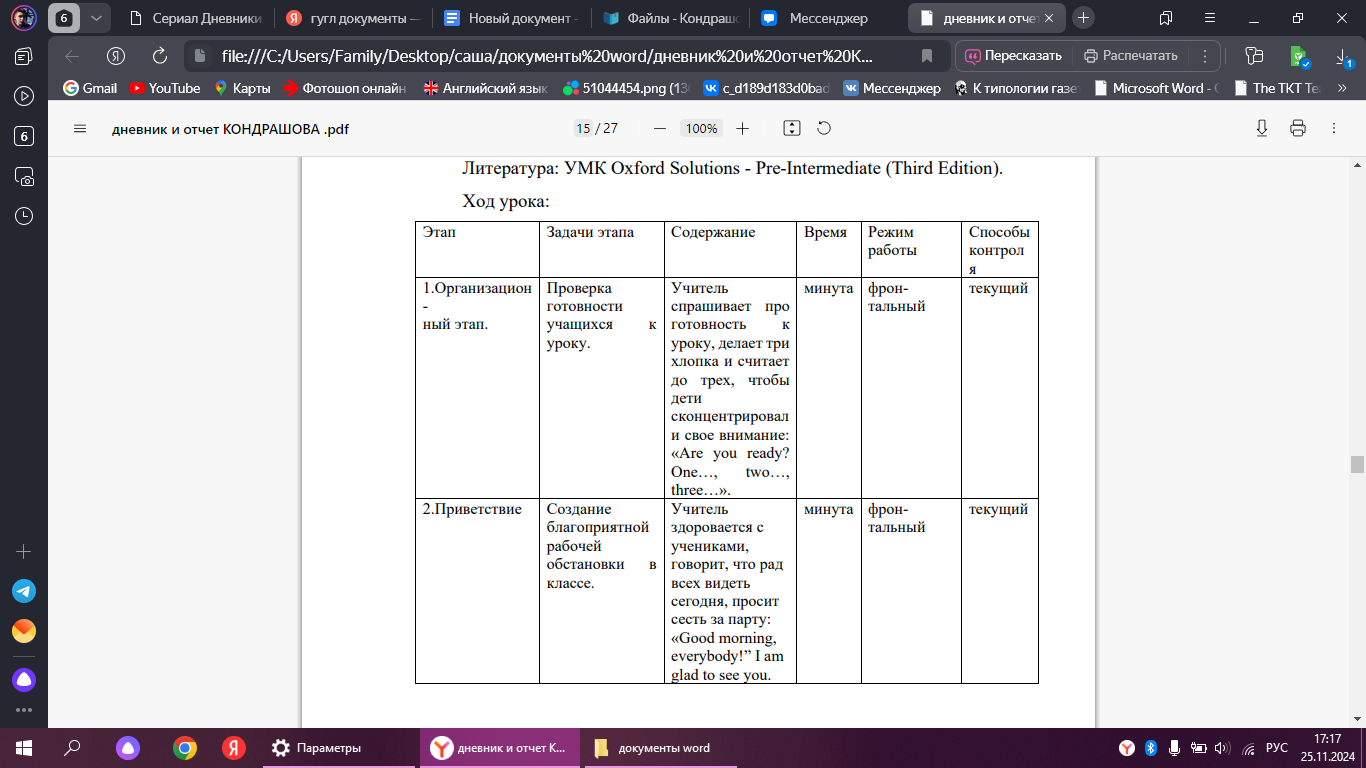The image size is (1366, 768).
Task: Open sidebar history clock icon
Action: (x=24, y=216)
